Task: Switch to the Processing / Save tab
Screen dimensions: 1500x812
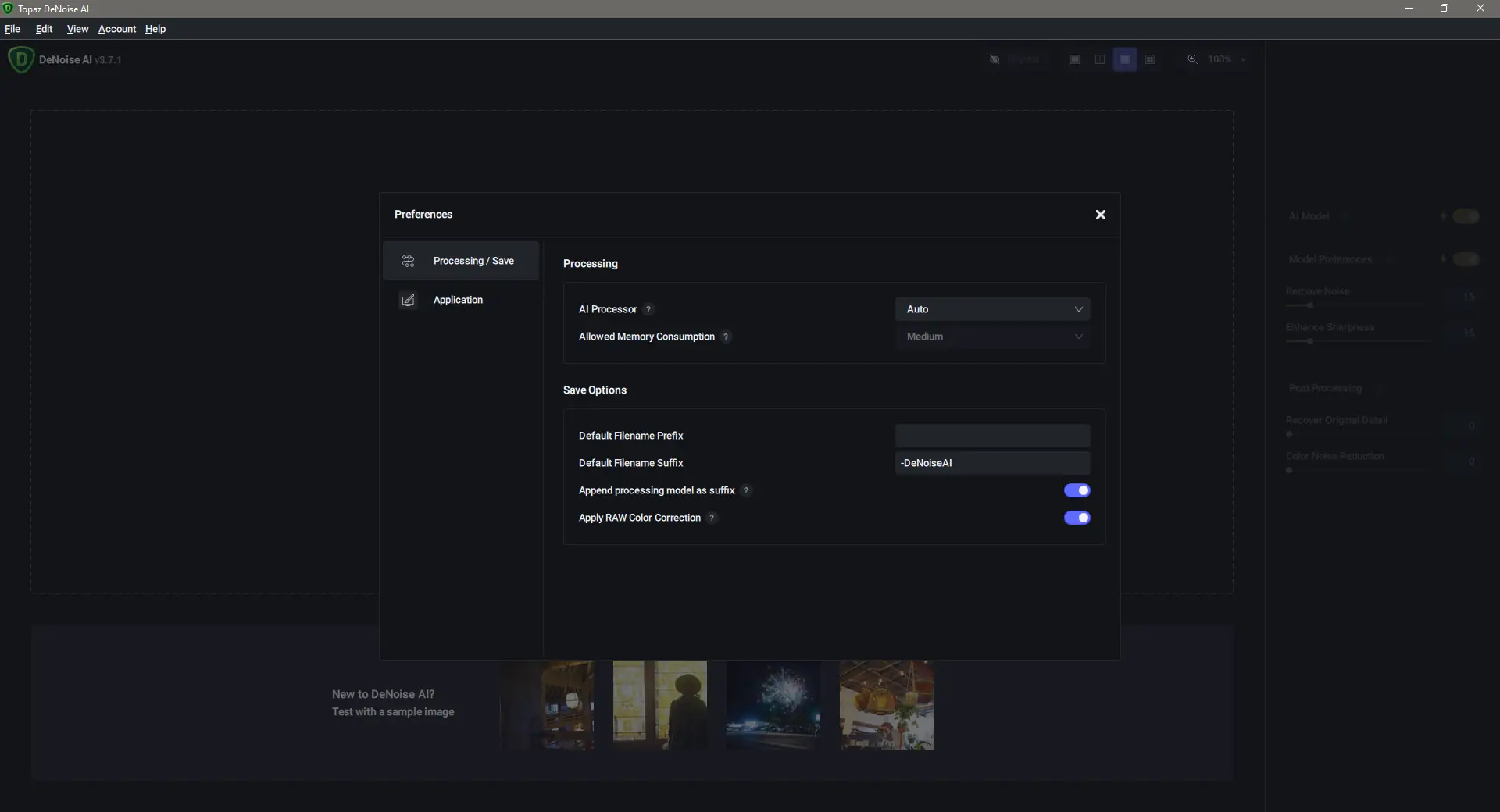Action: (x=461, y=261)
